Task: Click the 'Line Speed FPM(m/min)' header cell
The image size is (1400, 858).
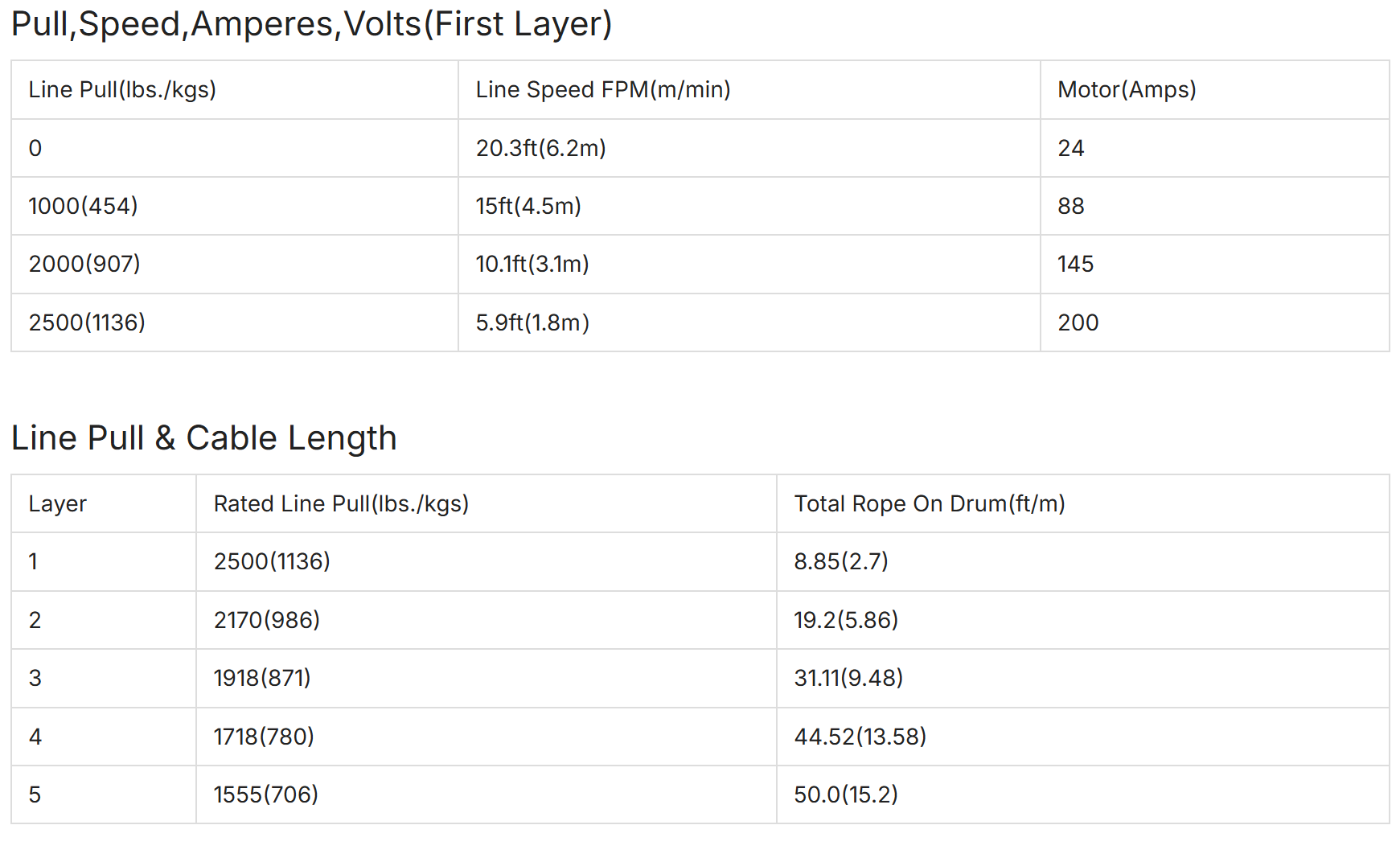Action: coord(749,89)
